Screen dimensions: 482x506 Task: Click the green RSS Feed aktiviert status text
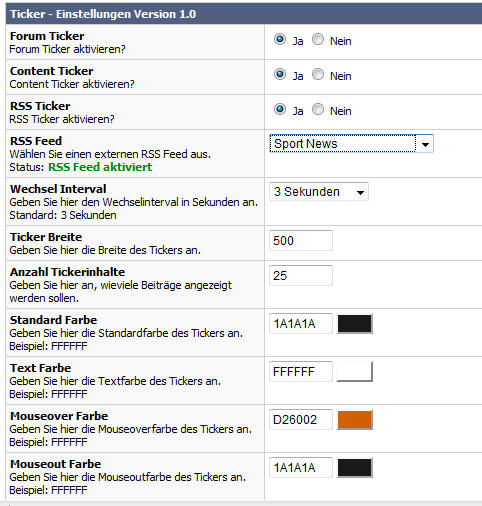tap(100, 167)
